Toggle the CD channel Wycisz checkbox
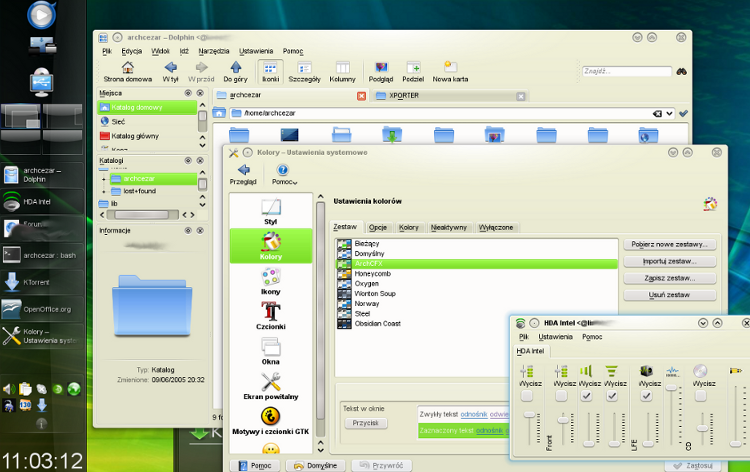 [700, 396]
